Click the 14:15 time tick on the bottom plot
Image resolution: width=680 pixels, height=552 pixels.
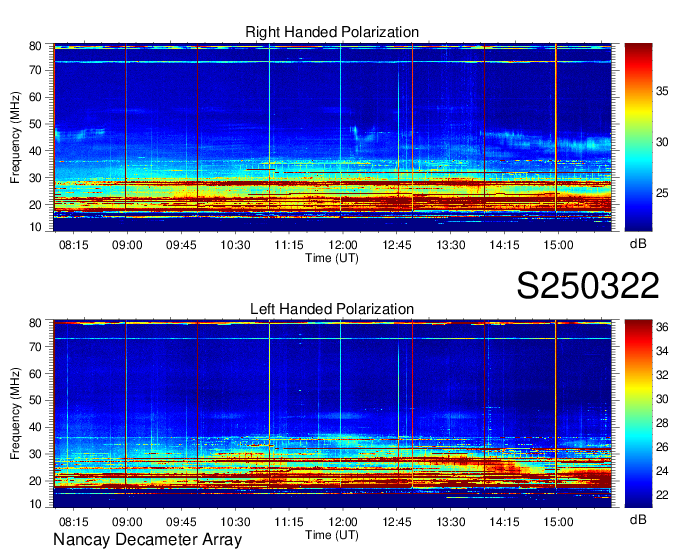[x=504, y=522]
